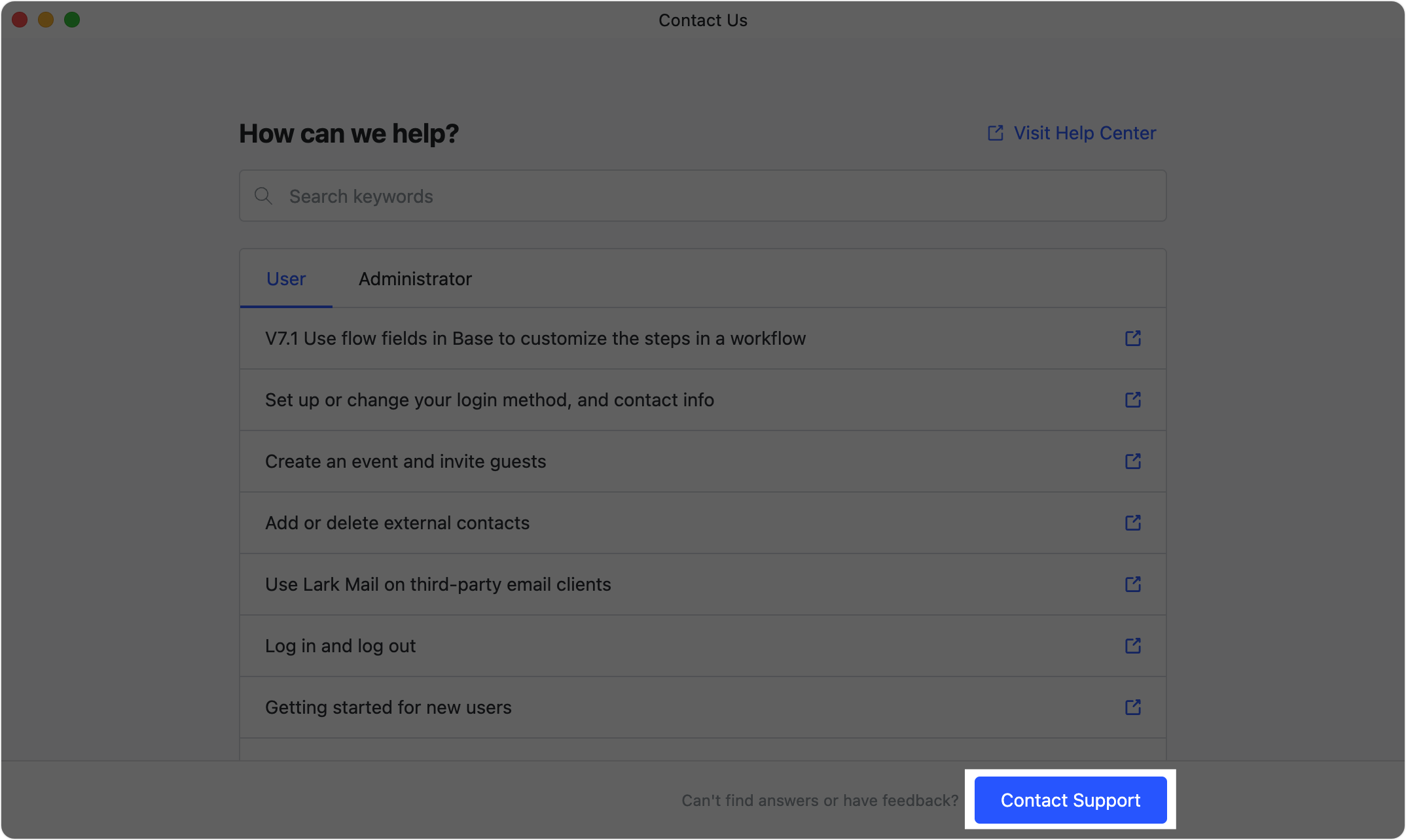Click external link icon for external contacts article
The width and height of the screenshot is (1406, 840).
coord(1132,523)
